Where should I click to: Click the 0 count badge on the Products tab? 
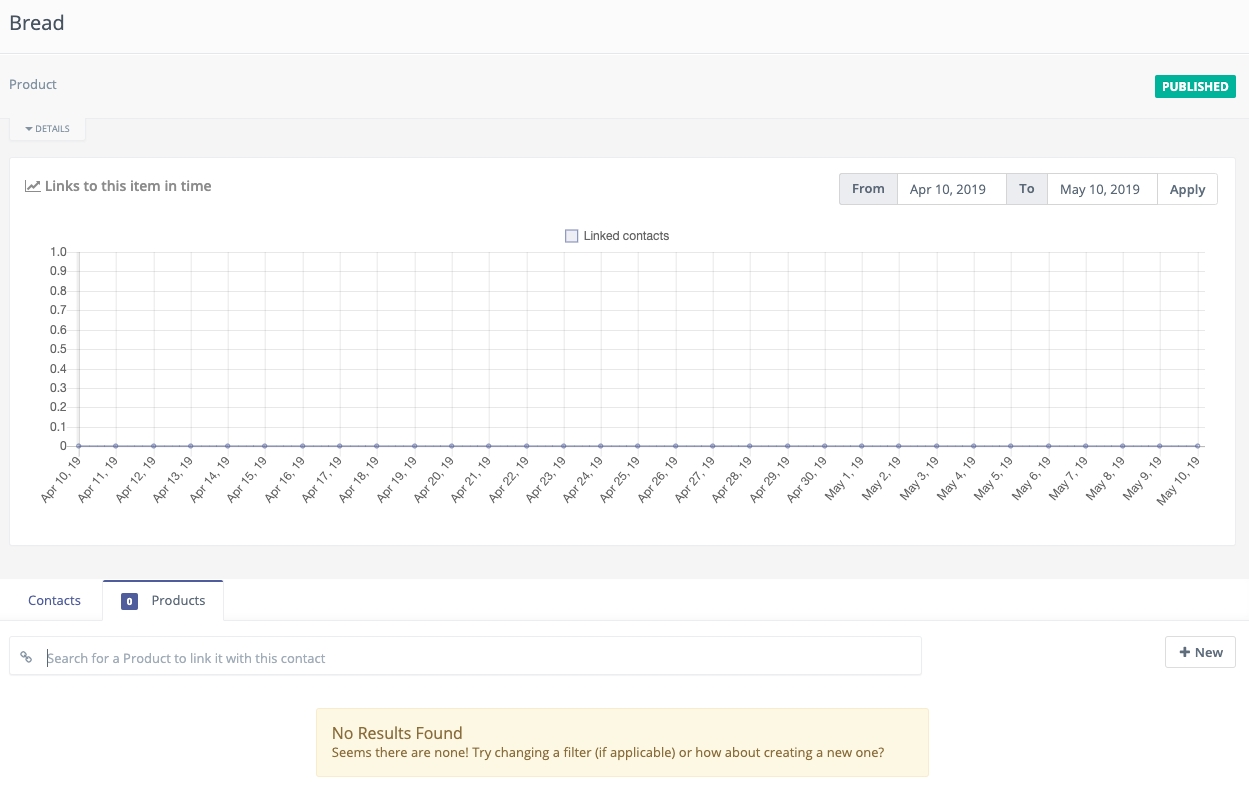tap(129, 601)
